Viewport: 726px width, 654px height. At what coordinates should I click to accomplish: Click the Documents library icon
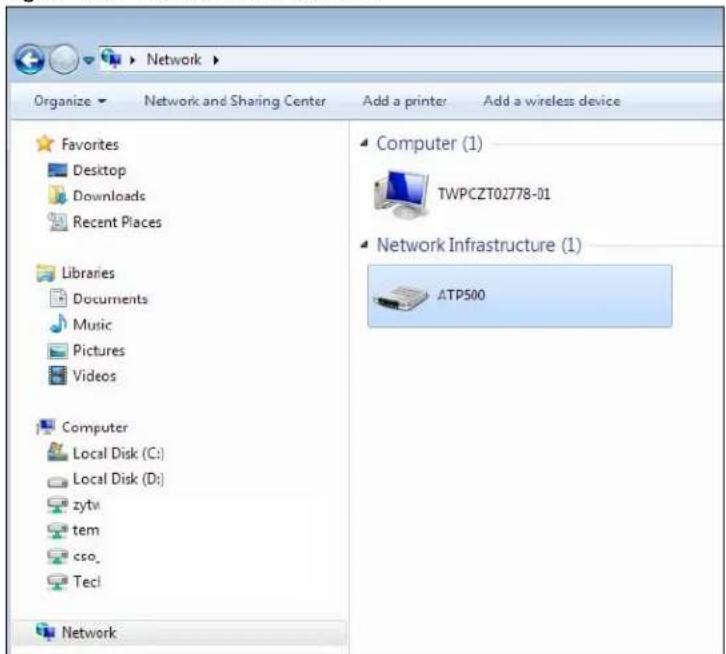tap(58, 298)
